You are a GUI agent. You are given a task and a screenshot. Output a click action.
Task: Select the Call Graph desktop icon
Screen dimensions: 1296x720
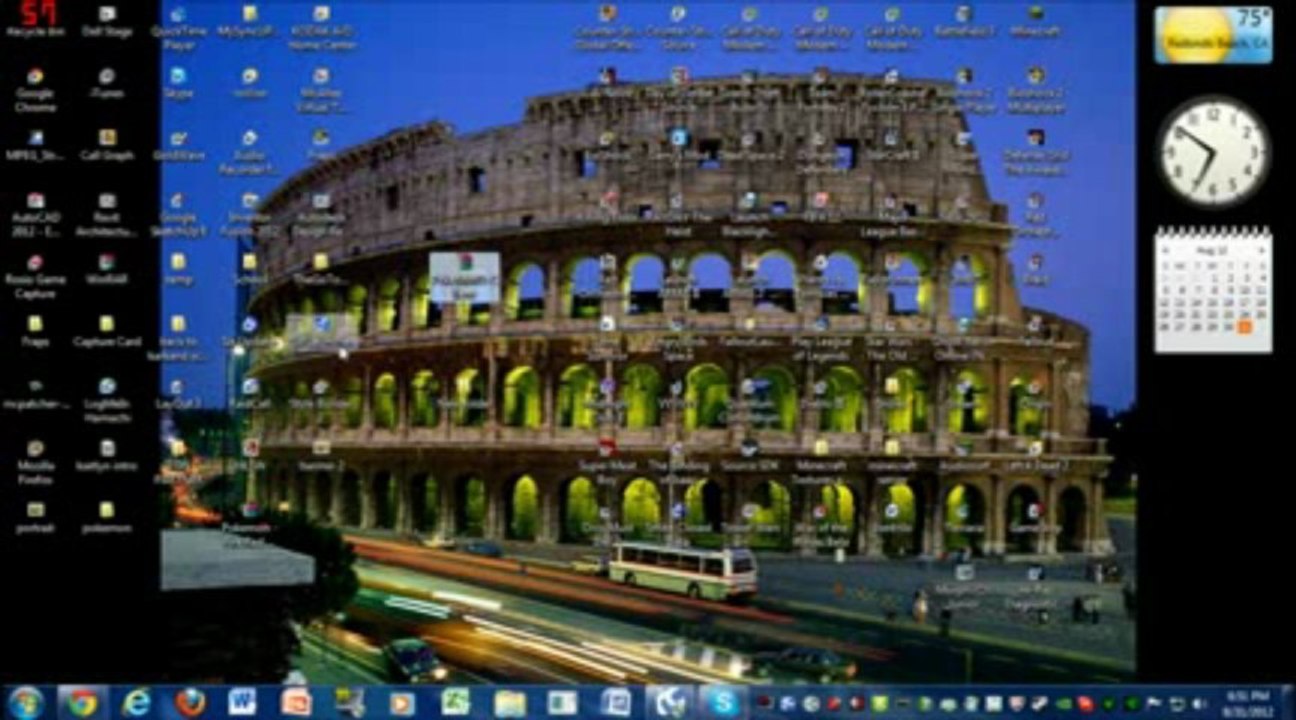click(x=107, y=145)
